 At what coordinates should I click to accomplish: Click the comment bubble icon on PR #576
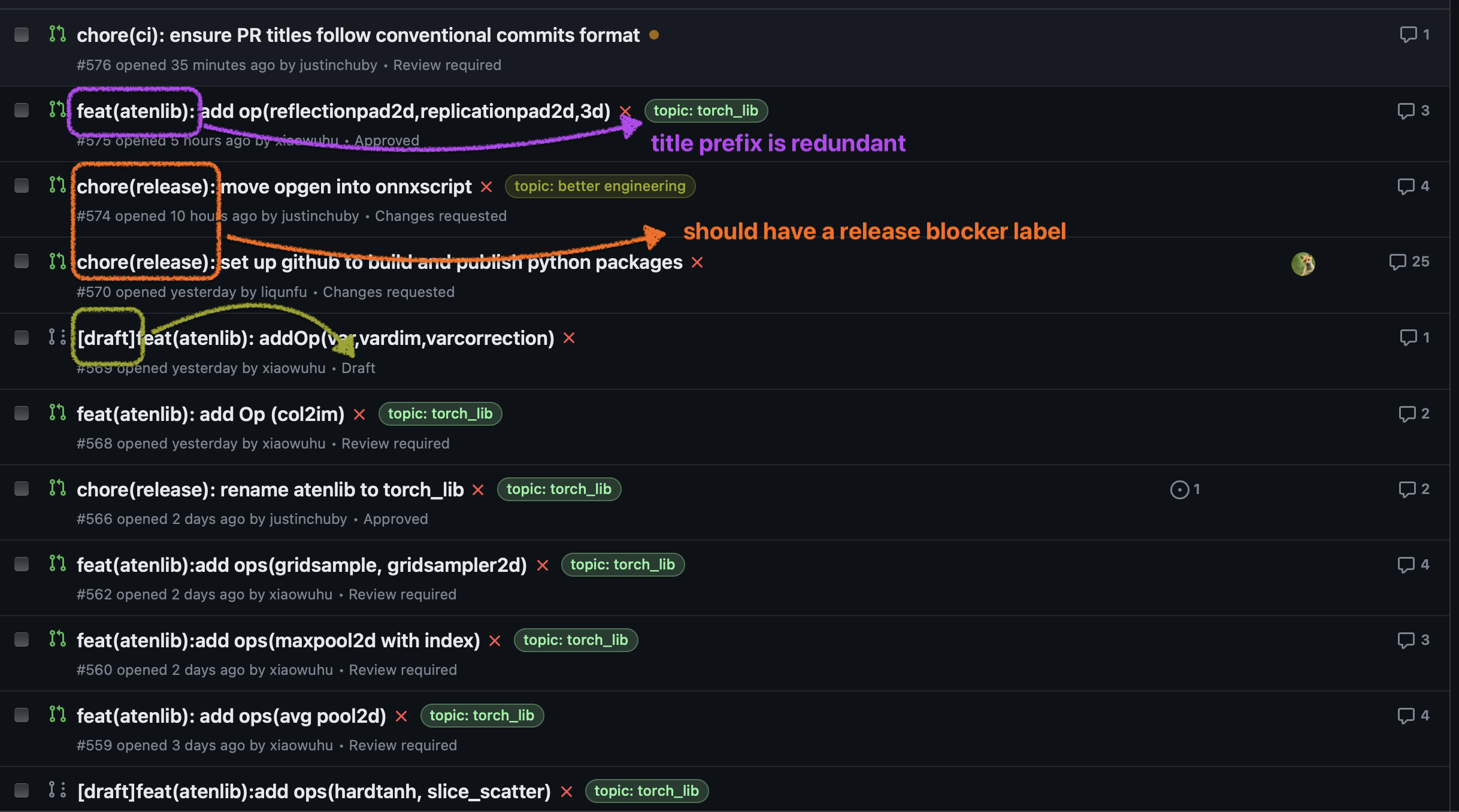1409,35
